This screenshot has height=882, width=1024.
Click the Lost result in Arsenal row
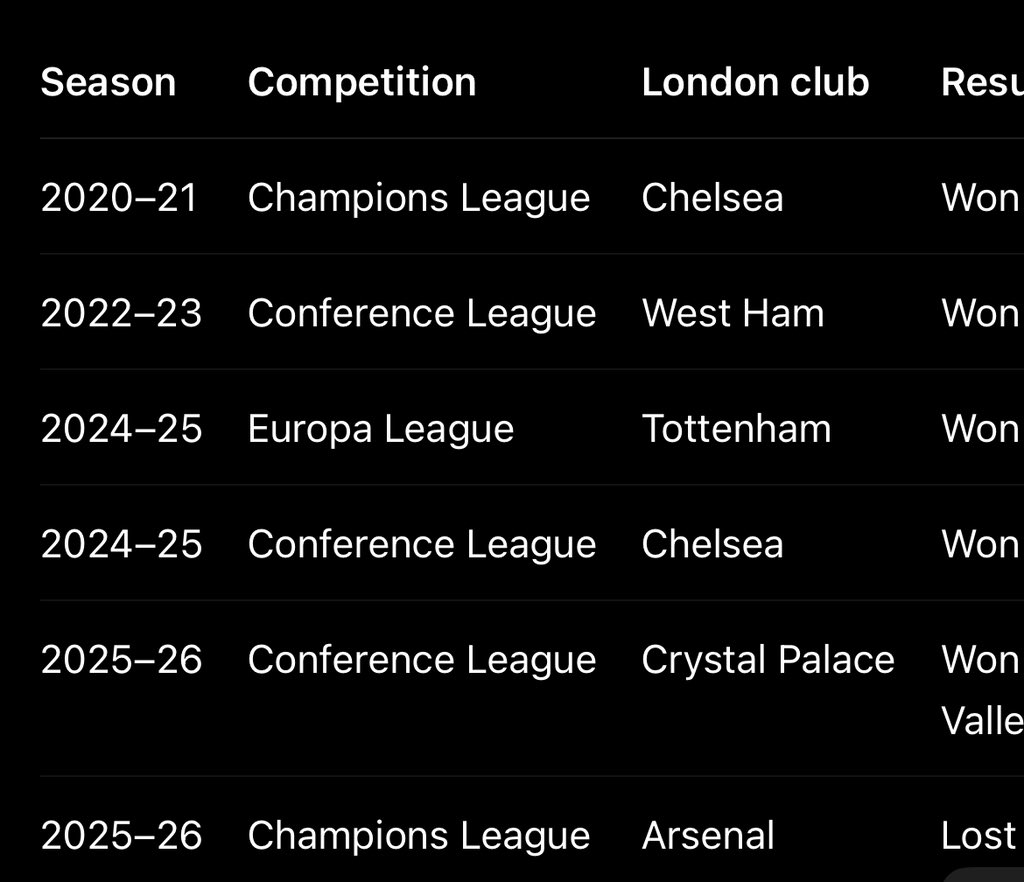click(x=978, y=836)
